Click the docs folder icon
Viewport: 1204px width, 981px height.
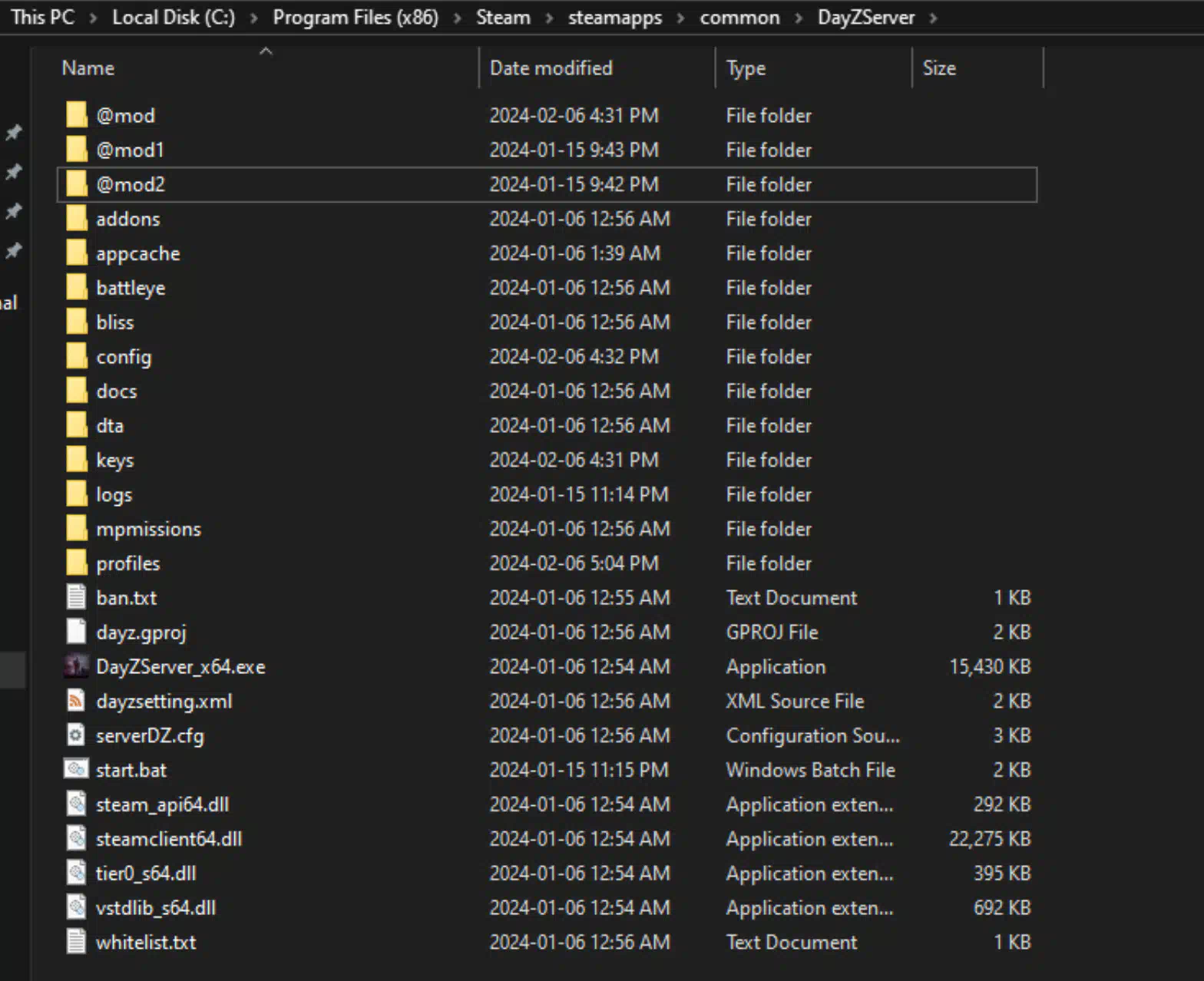point(76,391)
